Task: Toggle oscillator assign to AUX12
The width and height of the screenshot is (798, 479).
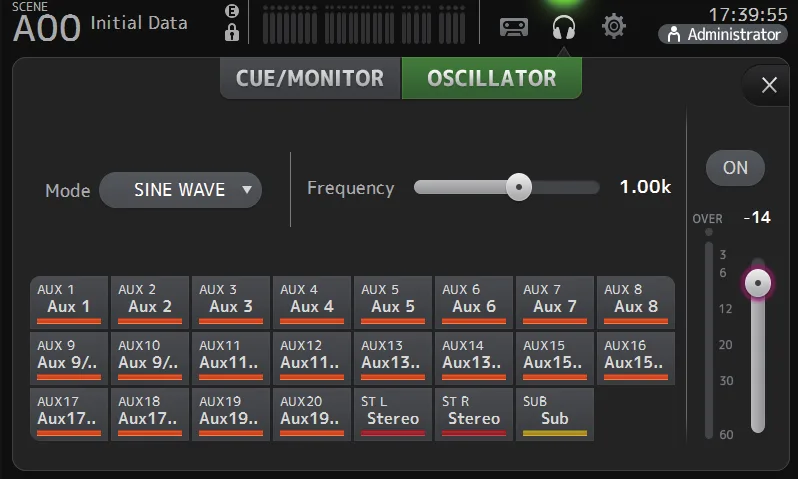Action: (311, 358)
